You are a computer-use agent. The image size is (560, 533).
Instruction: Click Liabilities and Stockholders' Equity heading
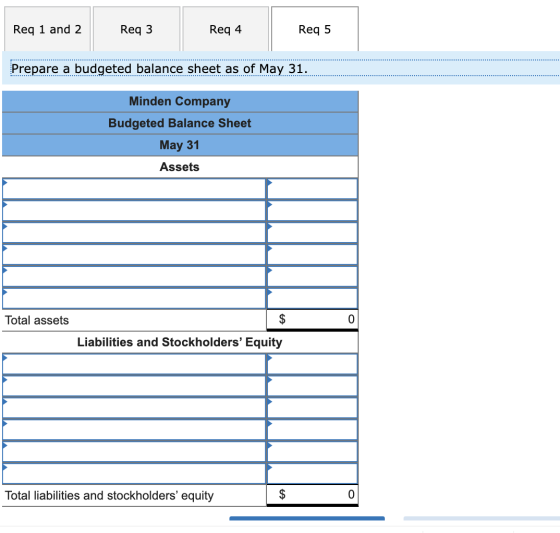[x=180, y=342]
